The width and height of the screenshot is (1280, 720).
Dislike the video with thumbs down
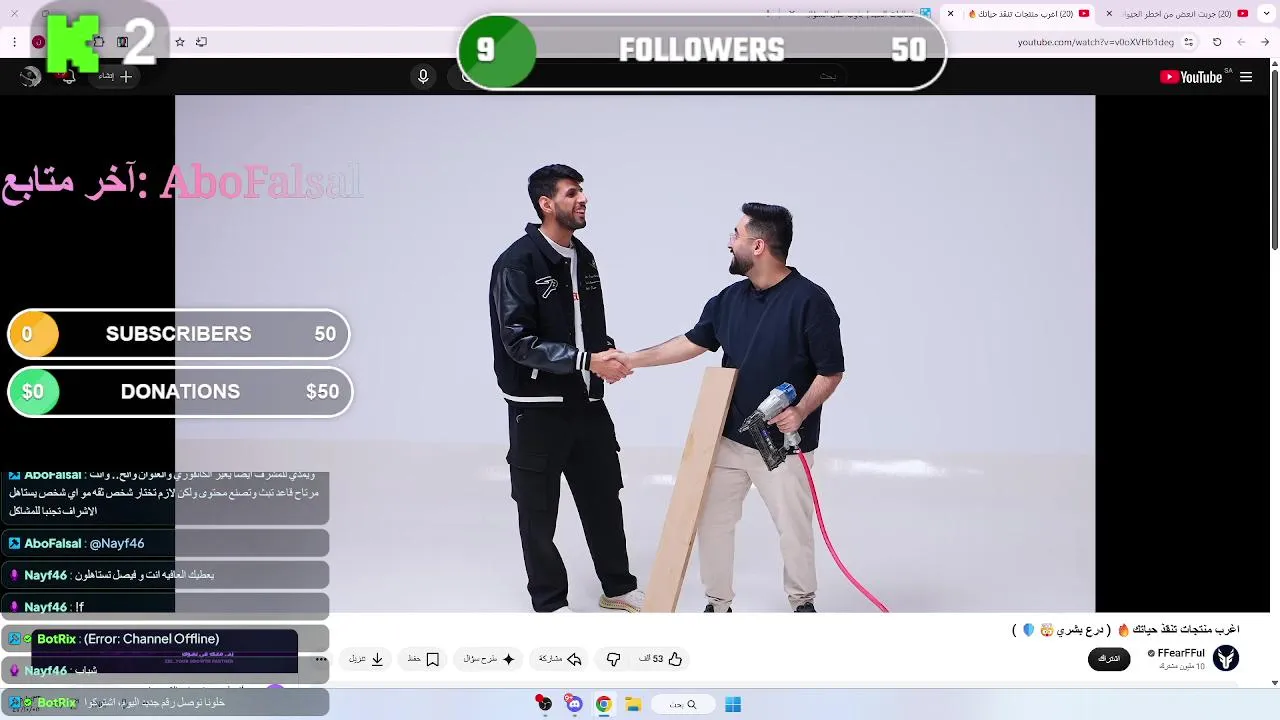(614, 659)
